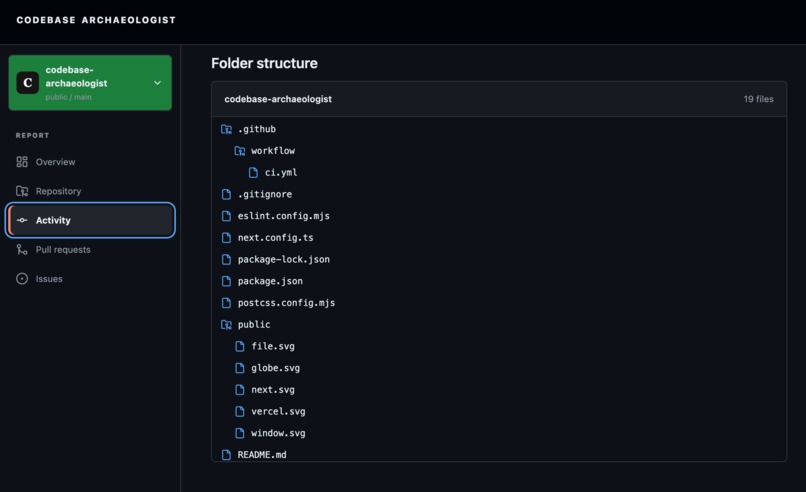This screenshot has height=492, width=806.
Task: Click the workflow folder icon
Action: [x=240, y=151]
